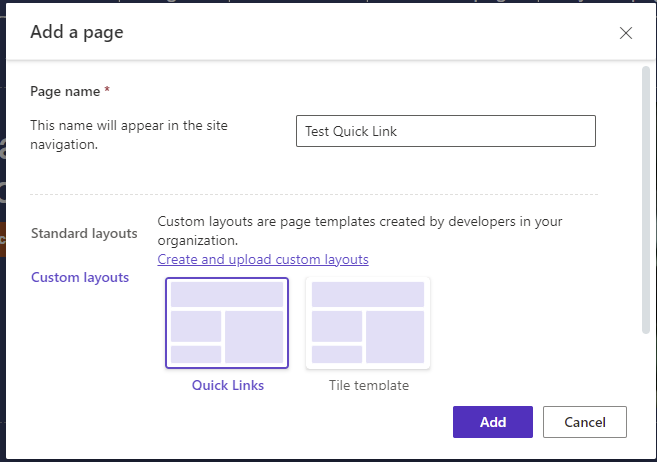This screenshot has height=462, width=657.
Task: Choose the Tile template layout thumbnail
Action: tap(368, 323)
